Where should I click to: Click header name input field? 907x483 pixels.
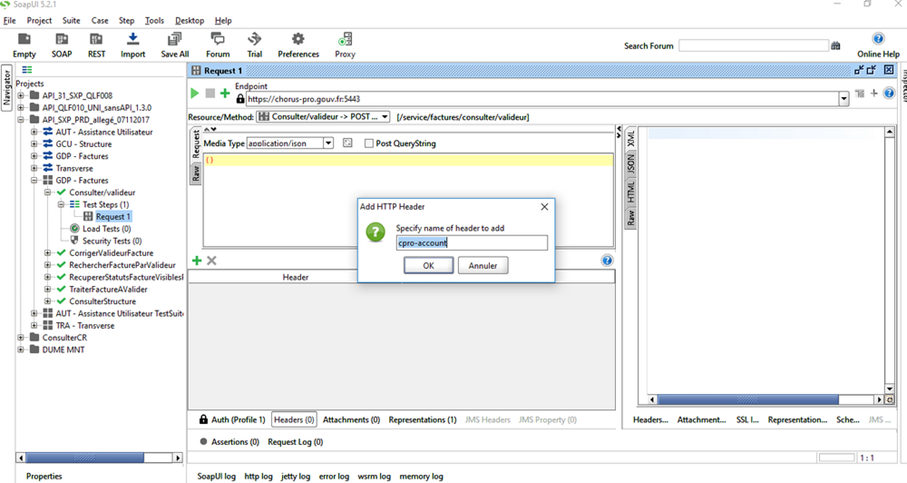[471, 243]
